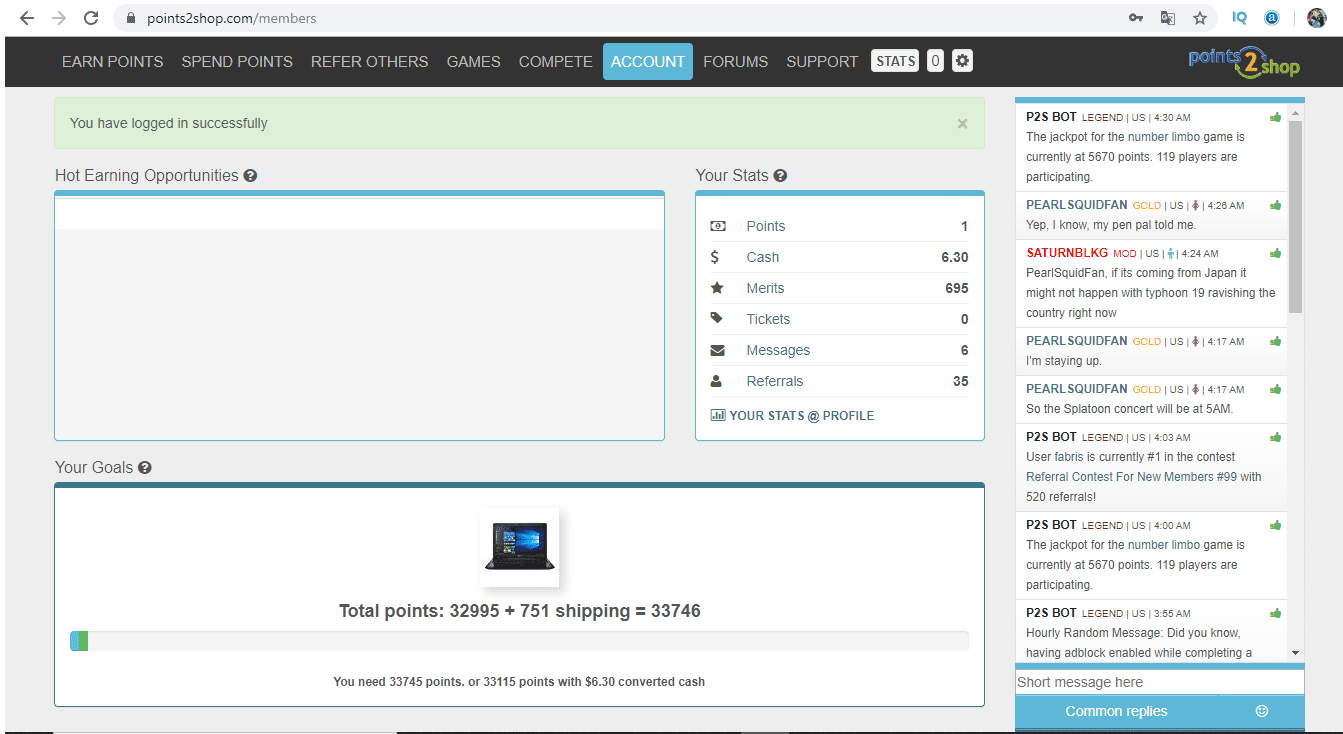Image resolution: width=1343 pixels, height=734 pixels.
Task: Click the goal progress bar
Action: tap(519, 641)
